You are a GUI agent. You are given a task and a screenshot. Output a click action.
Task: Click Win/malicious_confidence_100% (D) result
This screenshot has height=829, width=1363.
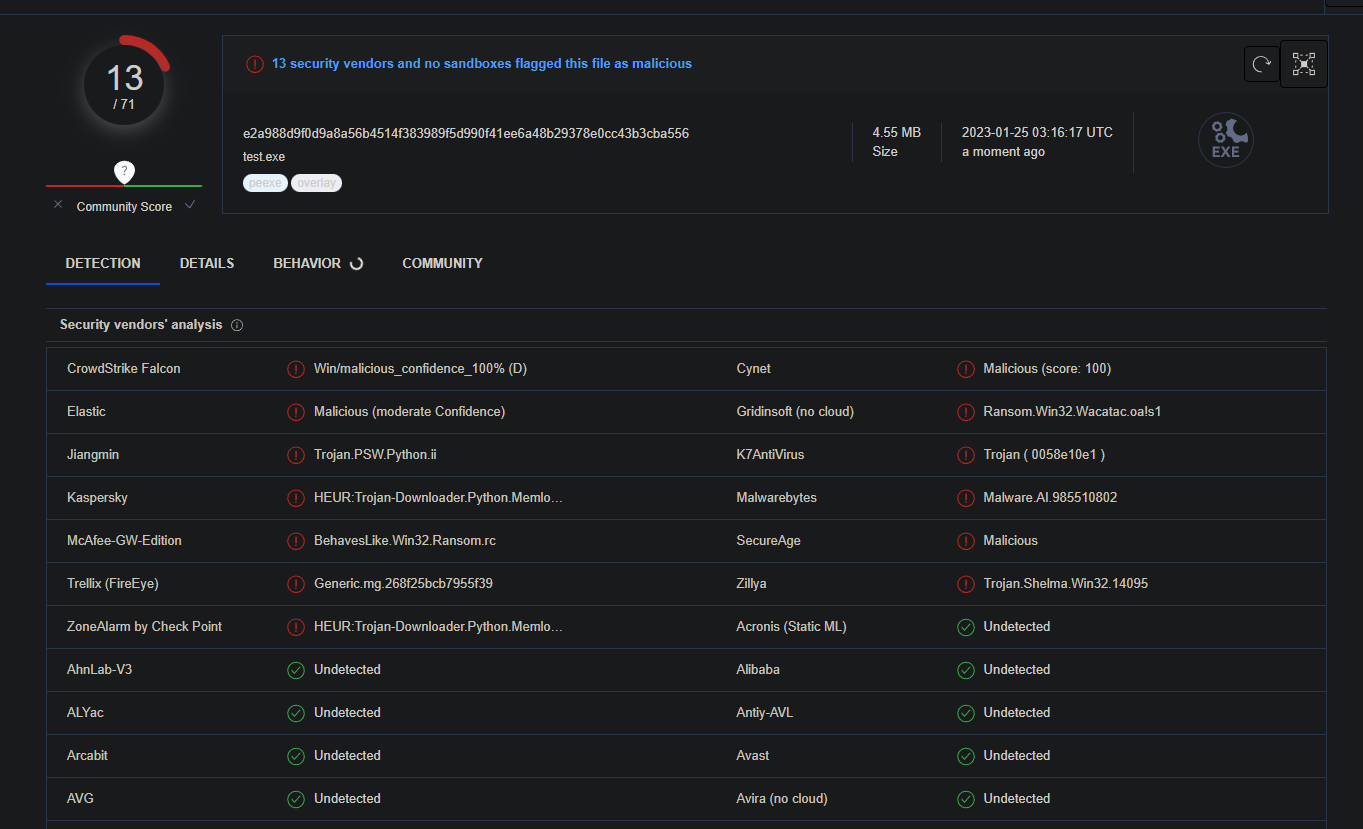pos(420,369)
